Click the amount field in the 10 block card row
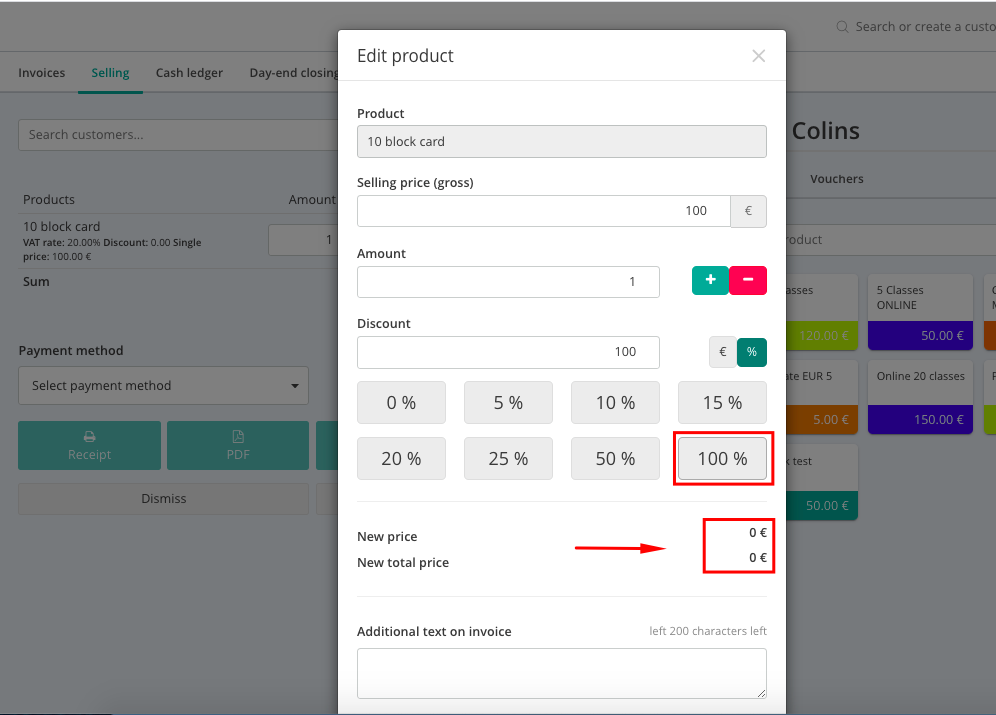996x715 pixels. (x=303, y=239)
